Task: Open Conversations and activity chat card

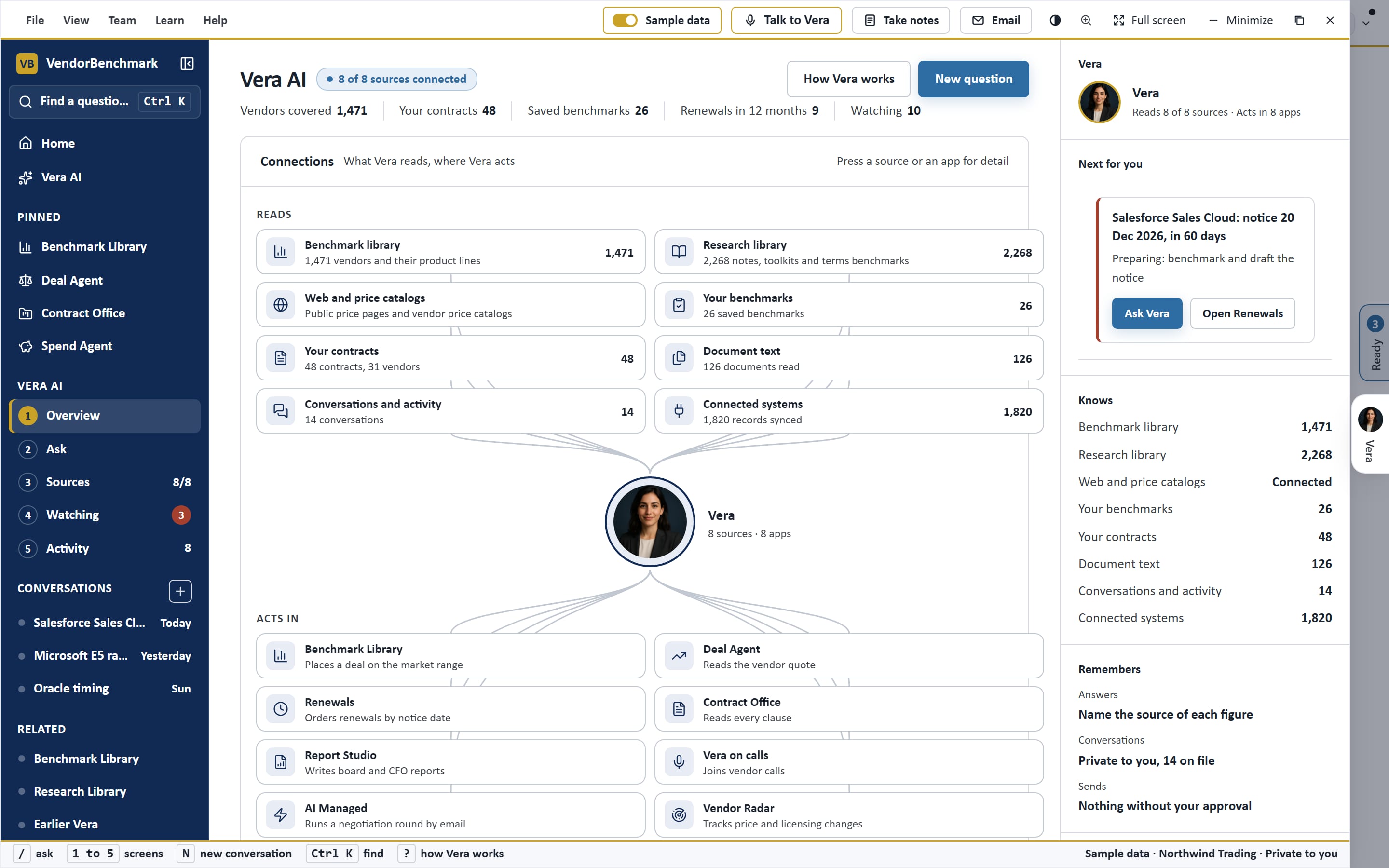Action: click(x=450, y=411)
